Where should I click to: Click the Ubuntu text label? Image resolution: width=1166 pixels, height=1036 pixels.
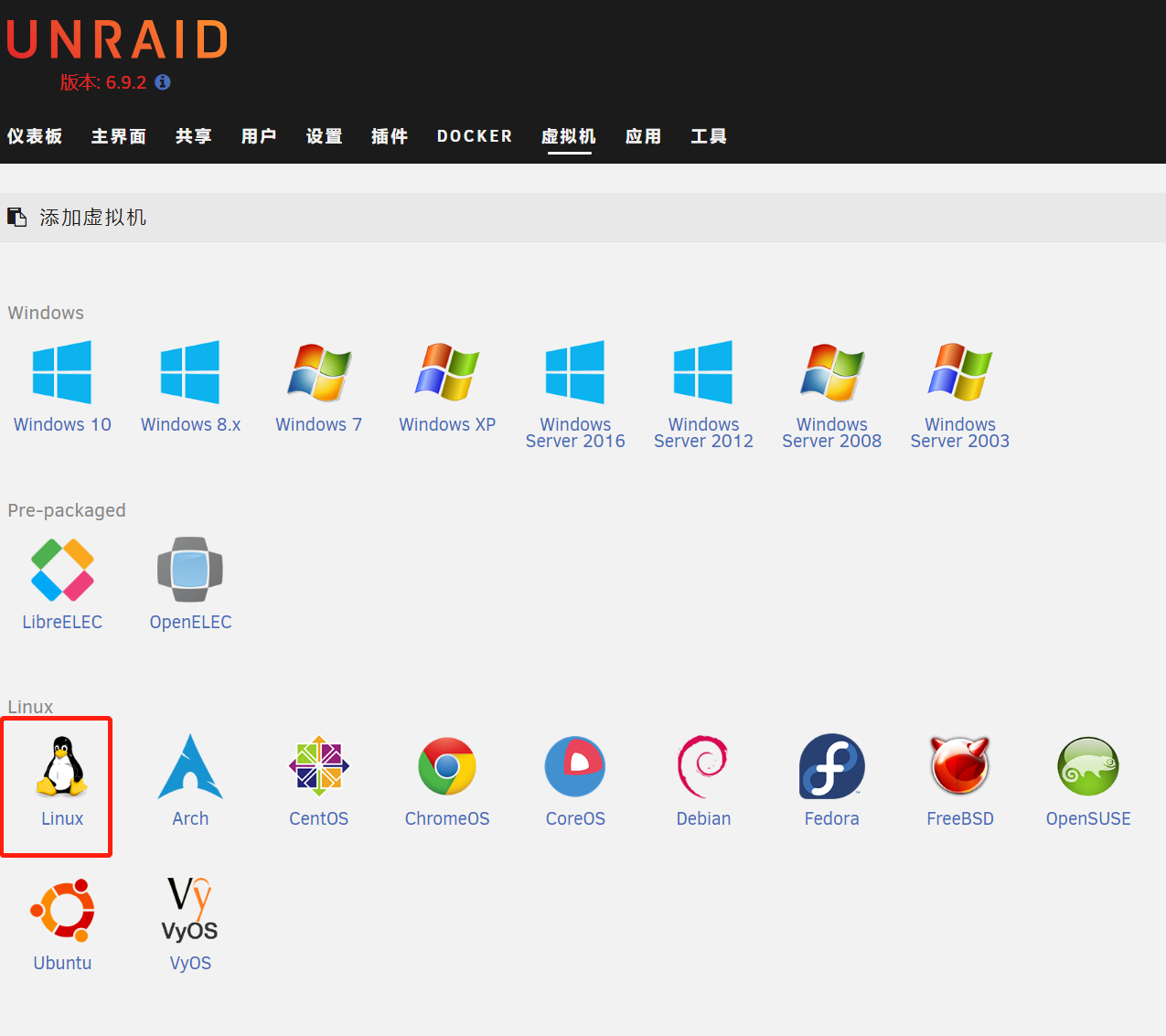[62, 963]
